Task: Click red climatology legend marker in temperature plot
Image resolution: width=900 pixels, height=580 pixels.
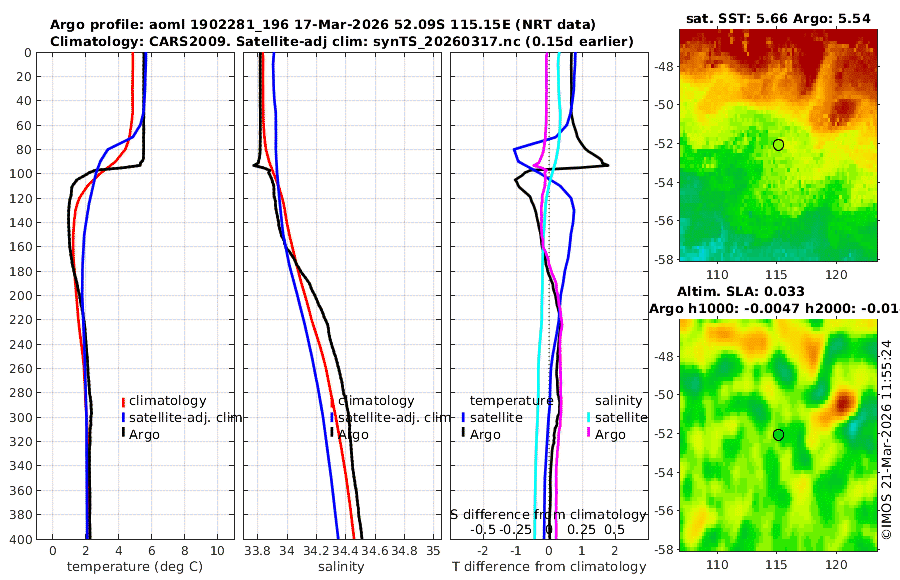Action: pyautogui.click(x=123, y=401)
